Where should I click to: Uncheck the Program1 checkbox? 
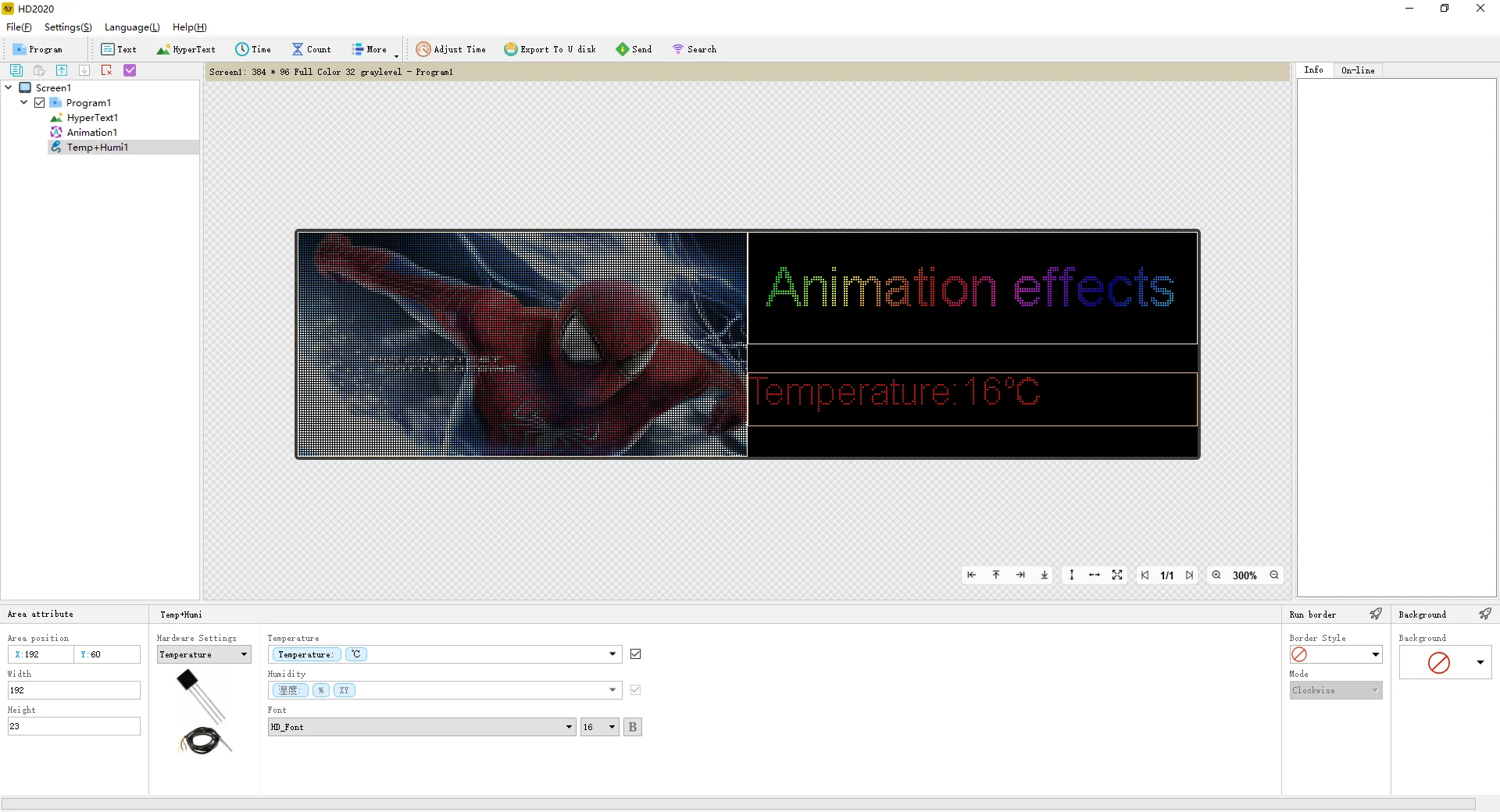tap(39, 103)
